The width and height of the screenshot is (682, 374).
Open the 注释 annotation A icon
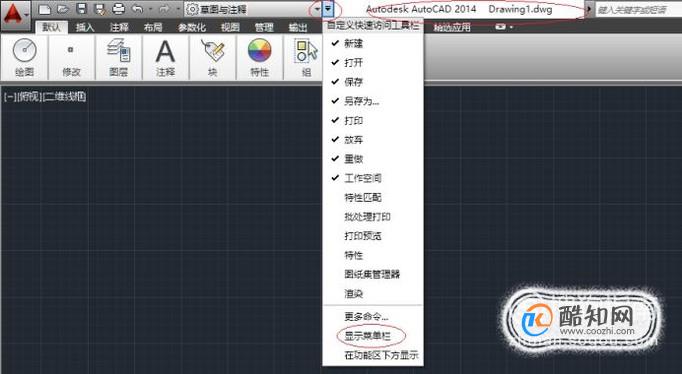pyautogui.click(x=165, y=58)
